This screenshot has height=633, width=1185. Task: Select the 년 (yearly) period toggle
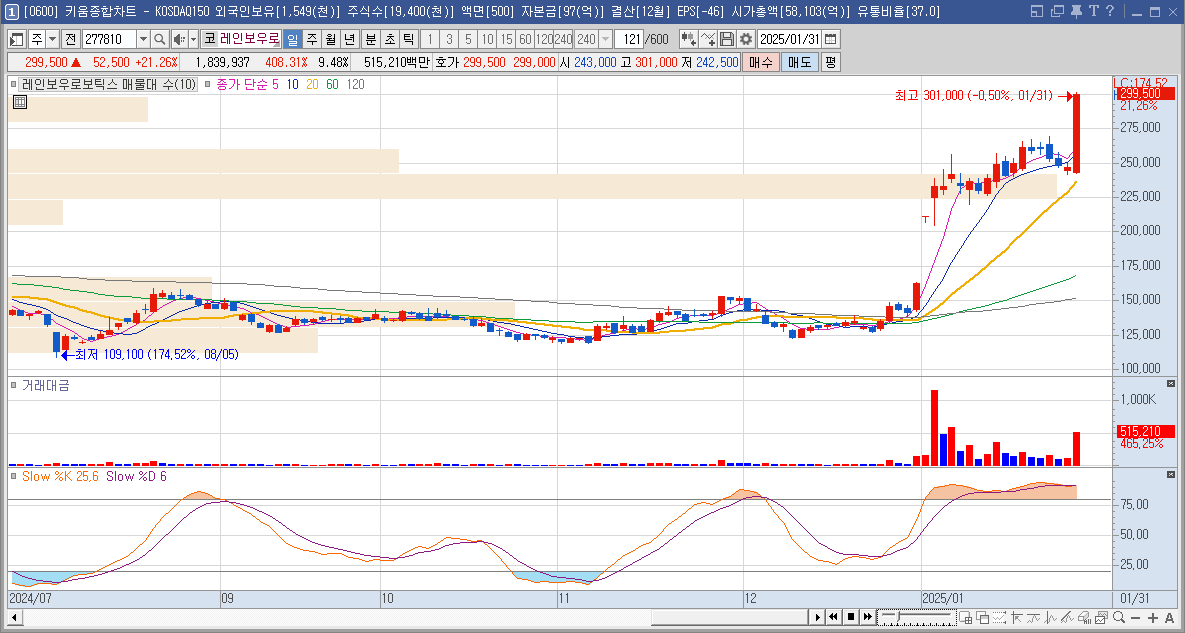[349, 39]
